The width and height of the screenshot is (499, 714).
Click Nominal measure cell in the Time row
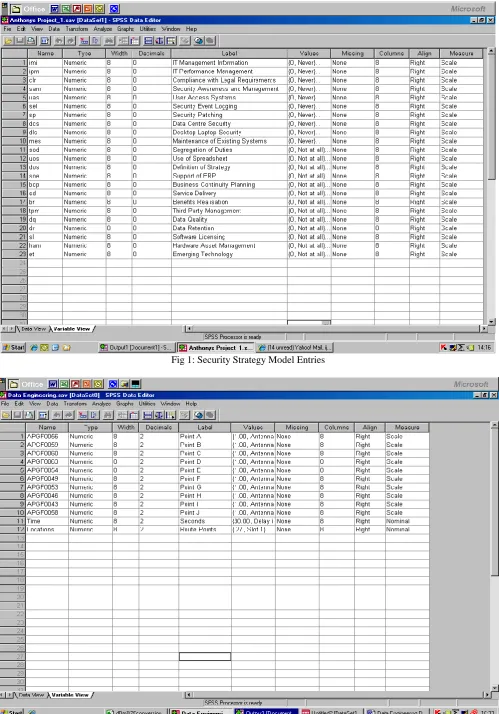click(407, 521)
